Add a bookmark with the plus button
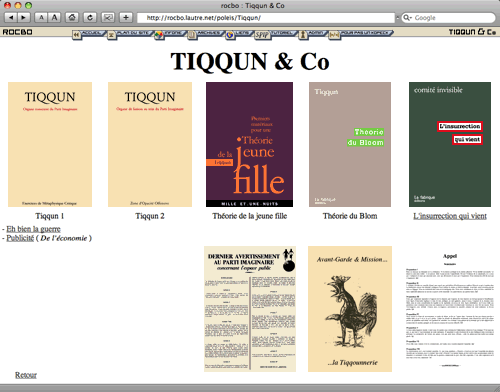This screenshot has height=392, width=500. coord(126,17)
